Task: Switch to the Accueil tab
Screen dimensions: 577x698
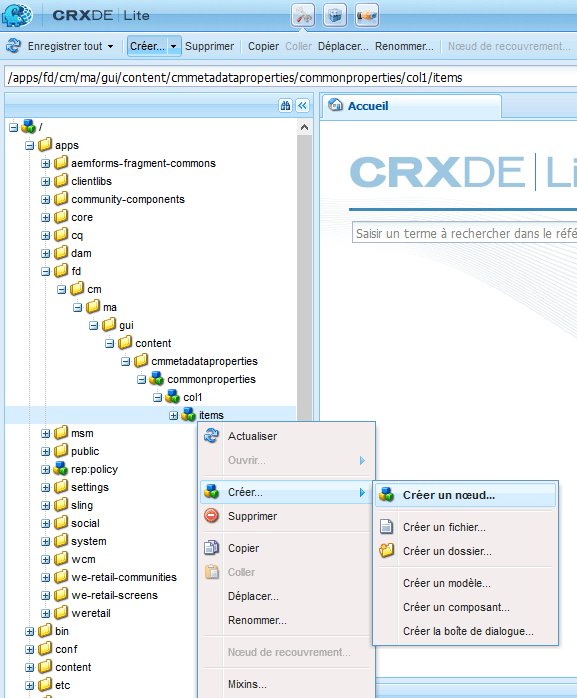Action: (x=412, y=106)
